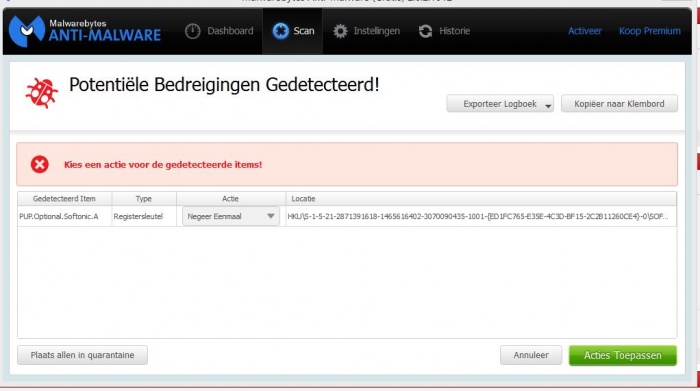Click the Instellingen gear icon
Viewport: 700px width, 391px height.
coord(340,31)
